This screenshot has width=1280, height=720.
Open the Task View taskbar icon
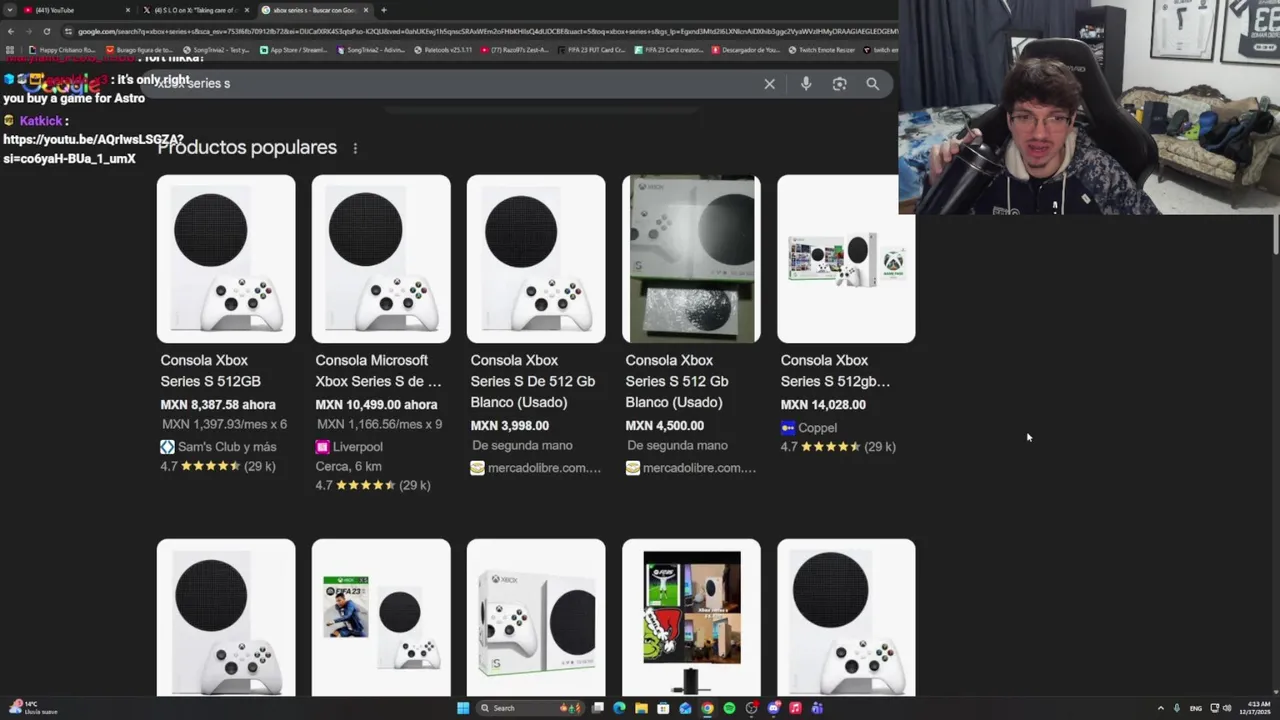(597, 708)
